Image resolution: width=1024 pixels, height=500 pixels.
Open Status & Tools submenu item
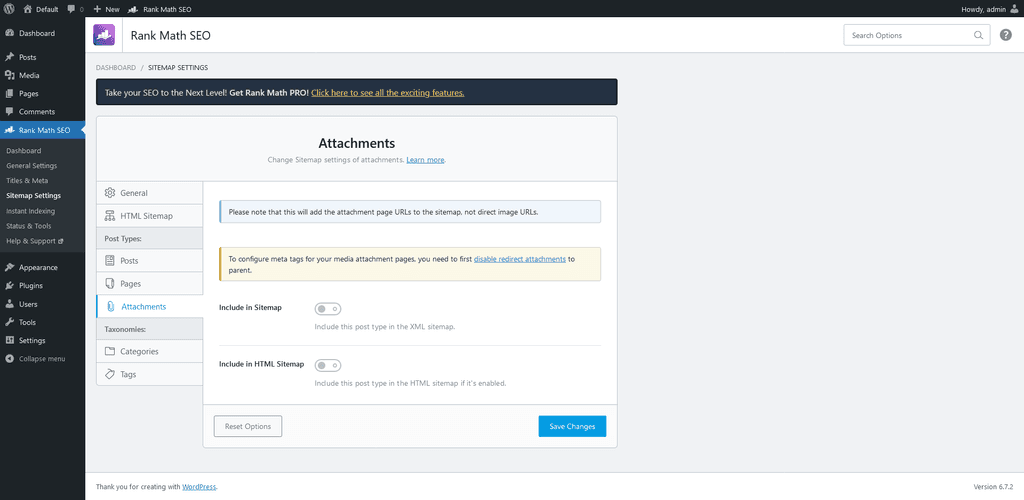coord(28,226)
